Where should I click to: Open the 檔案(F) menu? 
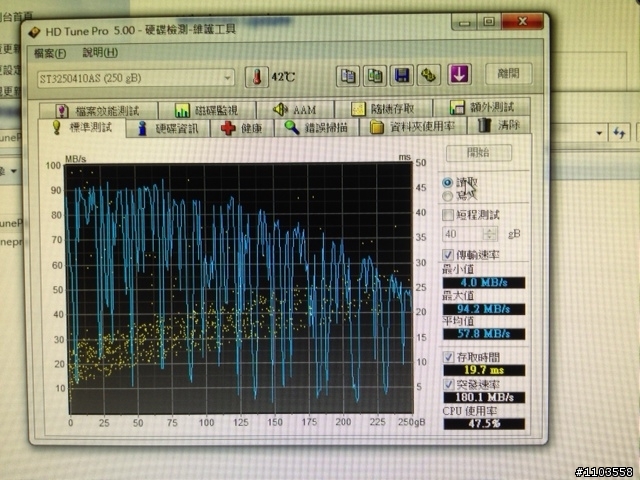click(x=50, y=53)
